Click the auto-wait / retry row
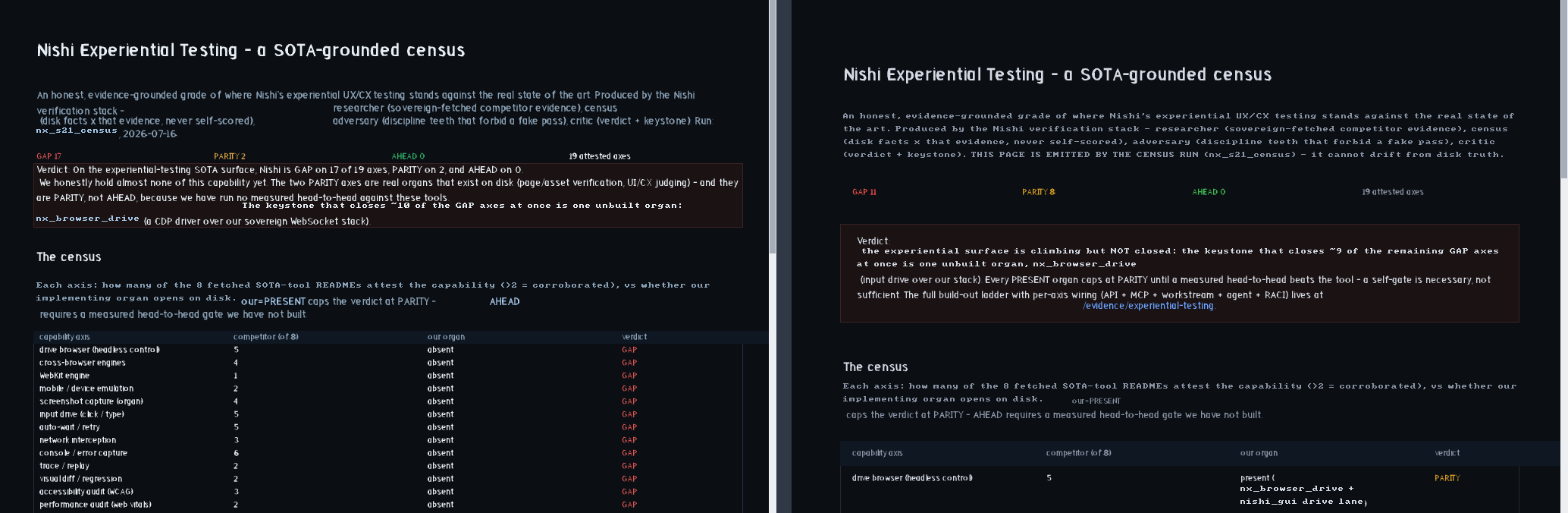Screen dimensions: 1568x513 coord(388,427)
